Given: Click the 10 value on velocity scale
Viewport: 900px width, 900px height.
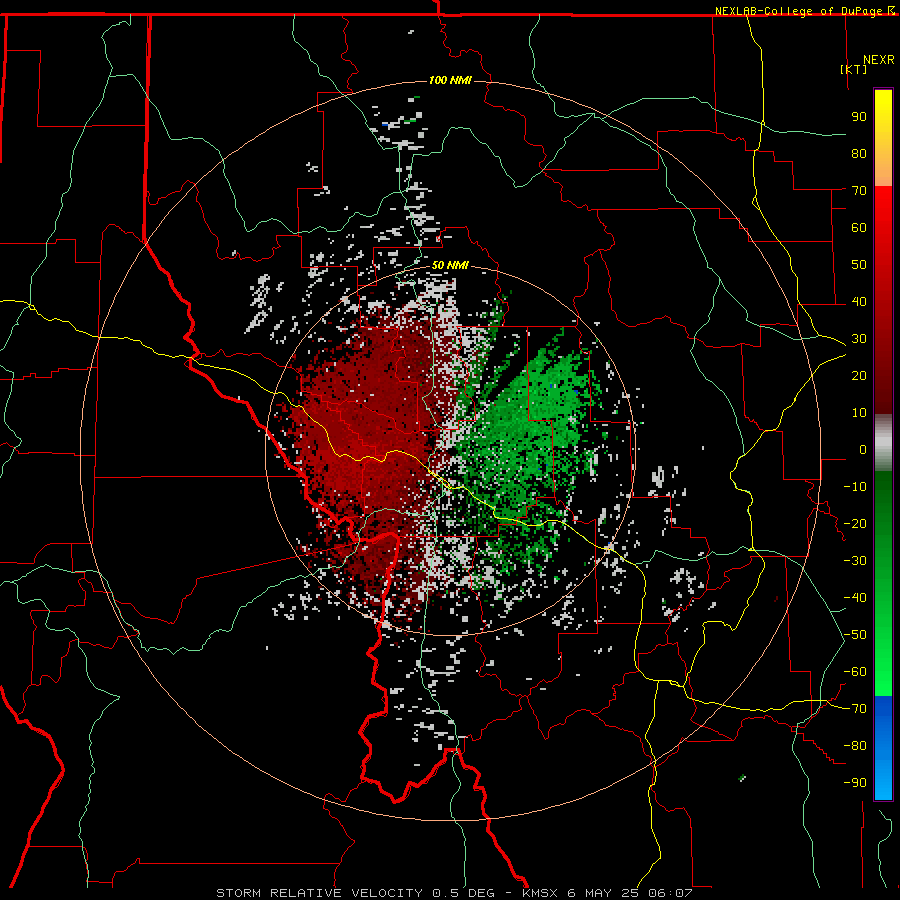Looking at the screenshot, I should 859,413.
